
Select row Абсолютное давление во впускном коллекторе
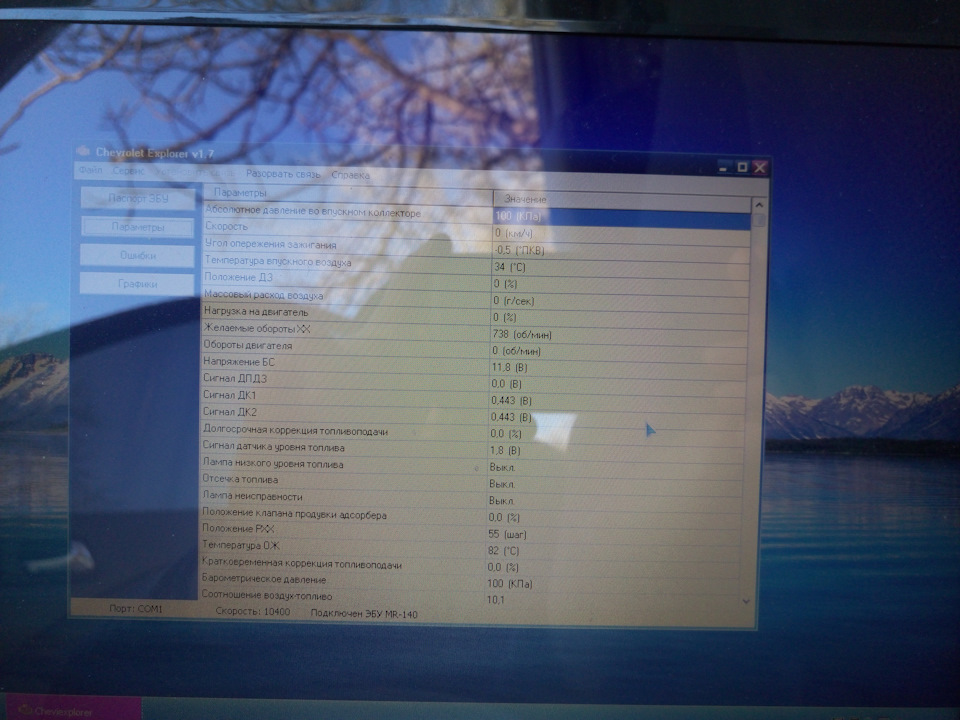click(x=476, y=214)
